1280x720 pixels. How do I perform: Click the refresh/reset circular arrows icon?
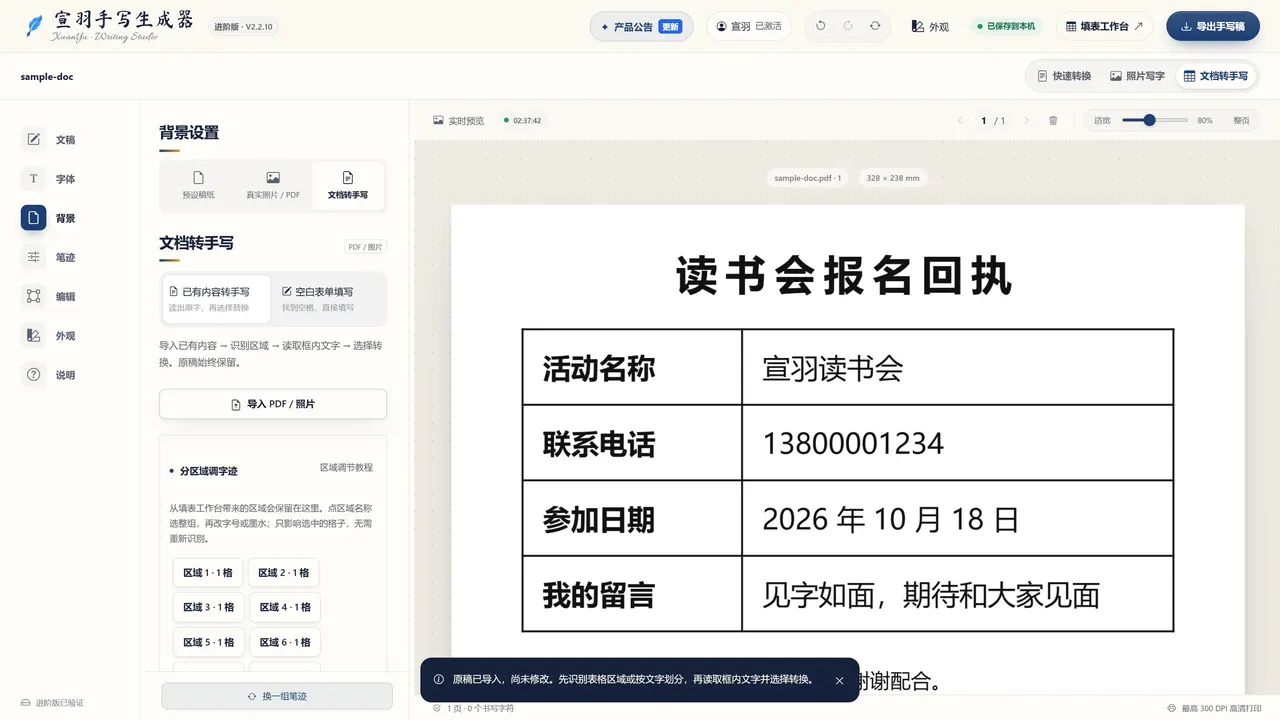[875, 26]
